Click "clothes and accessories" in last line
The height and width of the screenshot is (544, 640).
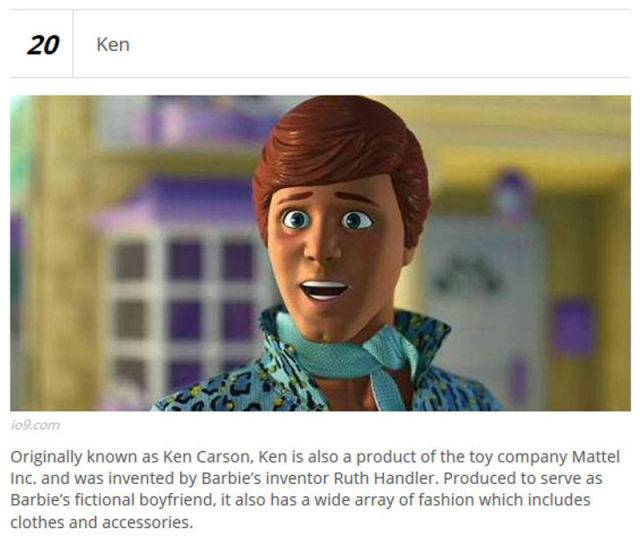pyautogui.click(x=100, y=522)
